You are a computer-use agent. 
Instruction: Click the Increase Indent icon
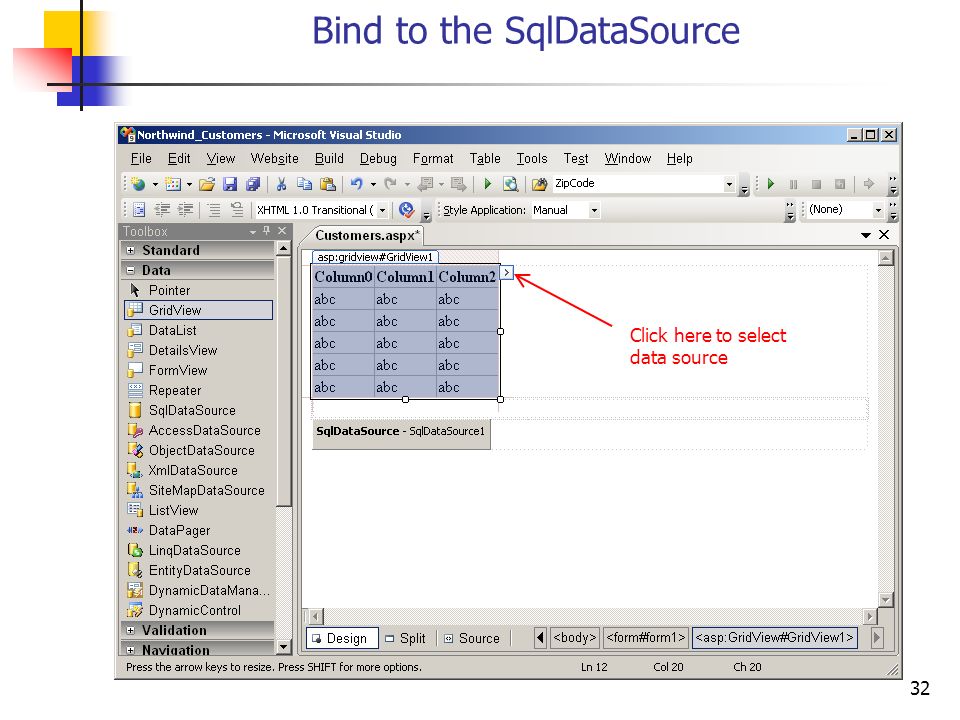pos(186,210)
